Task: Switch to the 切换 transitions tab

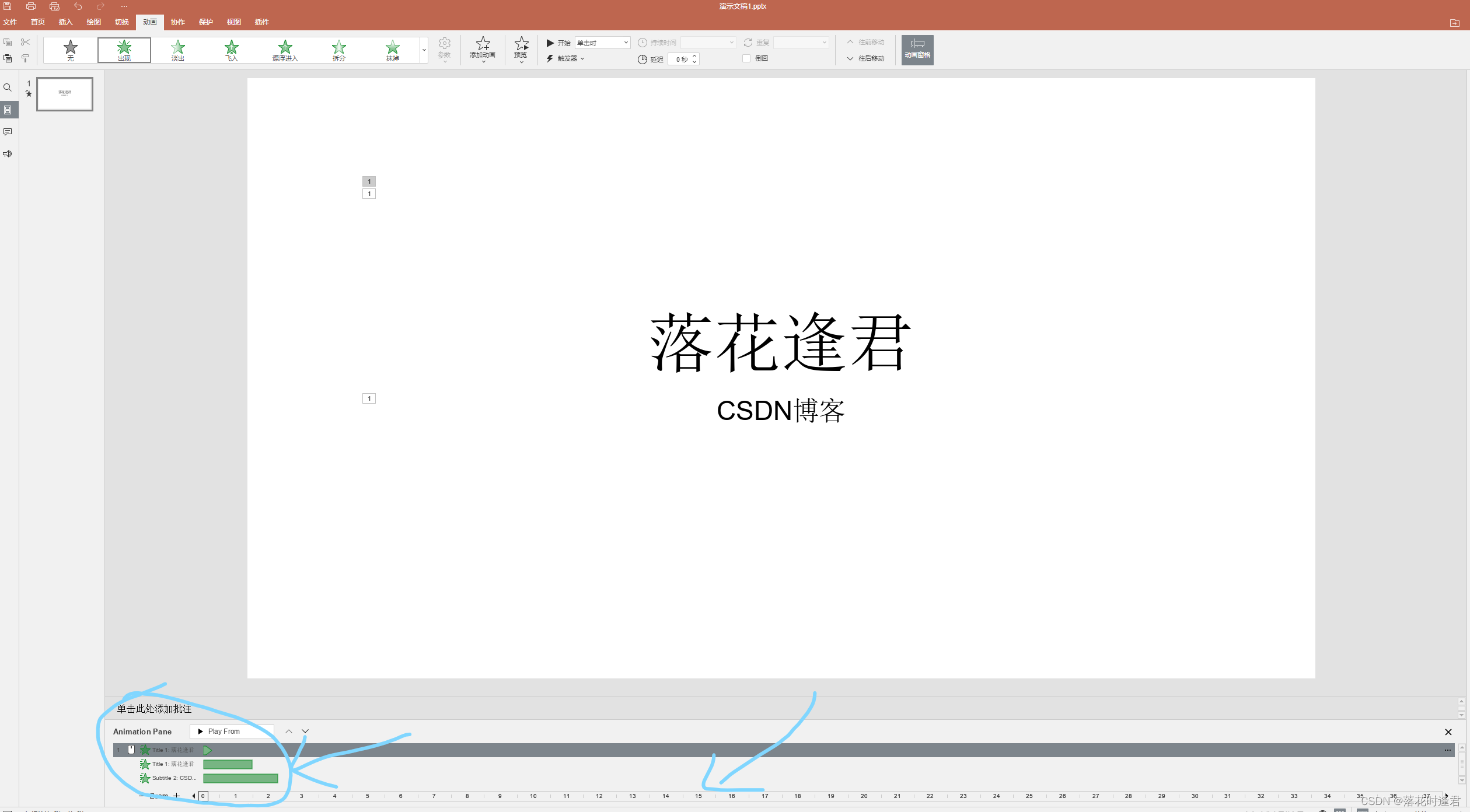Action: [122, 22]
